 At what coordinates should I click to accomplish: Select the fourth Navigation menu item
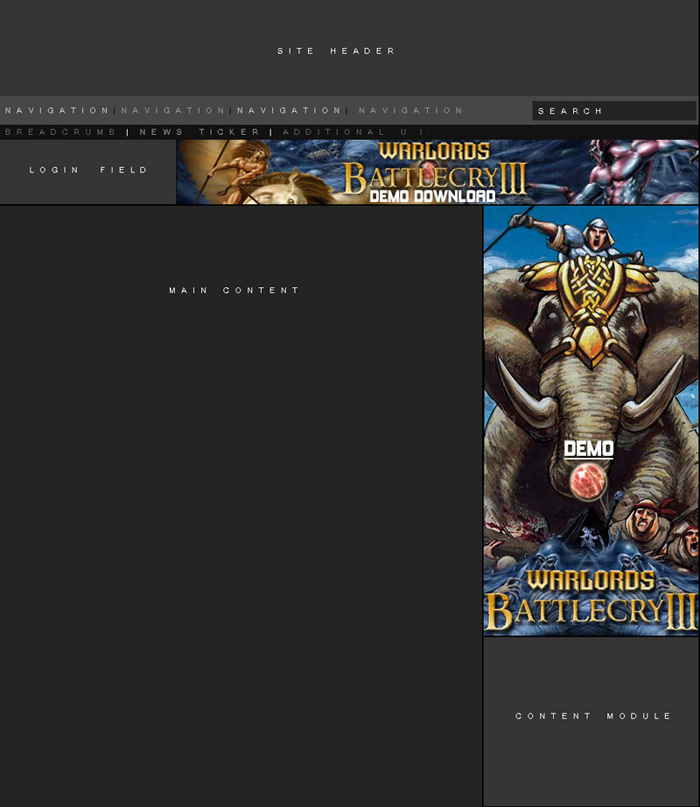pyautogui.click(x=411, y=110)
